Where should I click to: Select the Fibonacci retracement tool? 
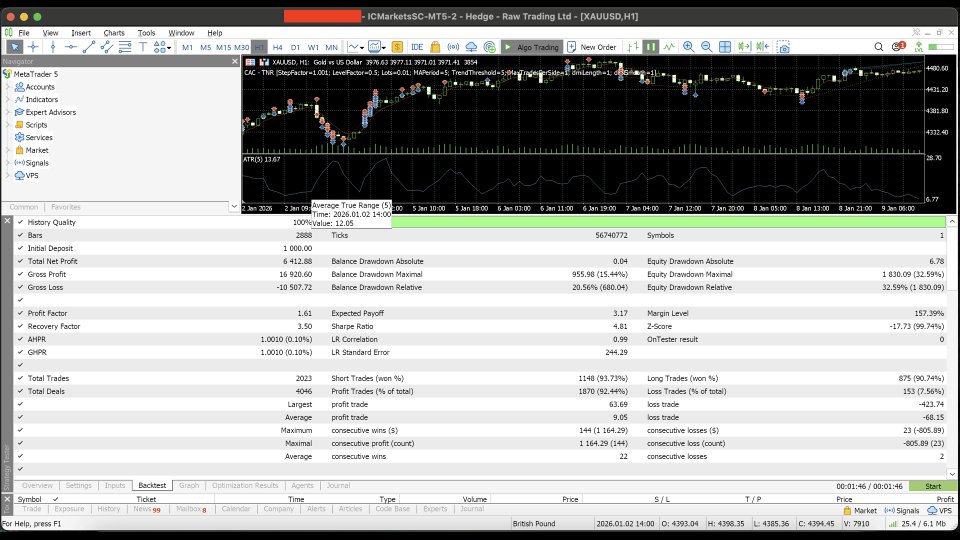(125, 47)
